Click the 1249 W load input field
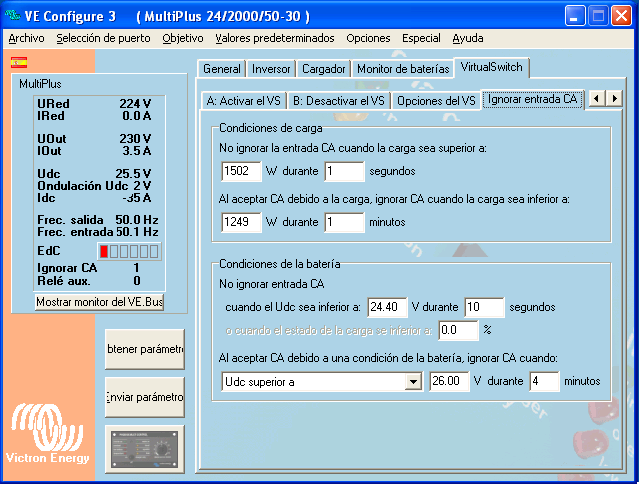 point(241,222)
